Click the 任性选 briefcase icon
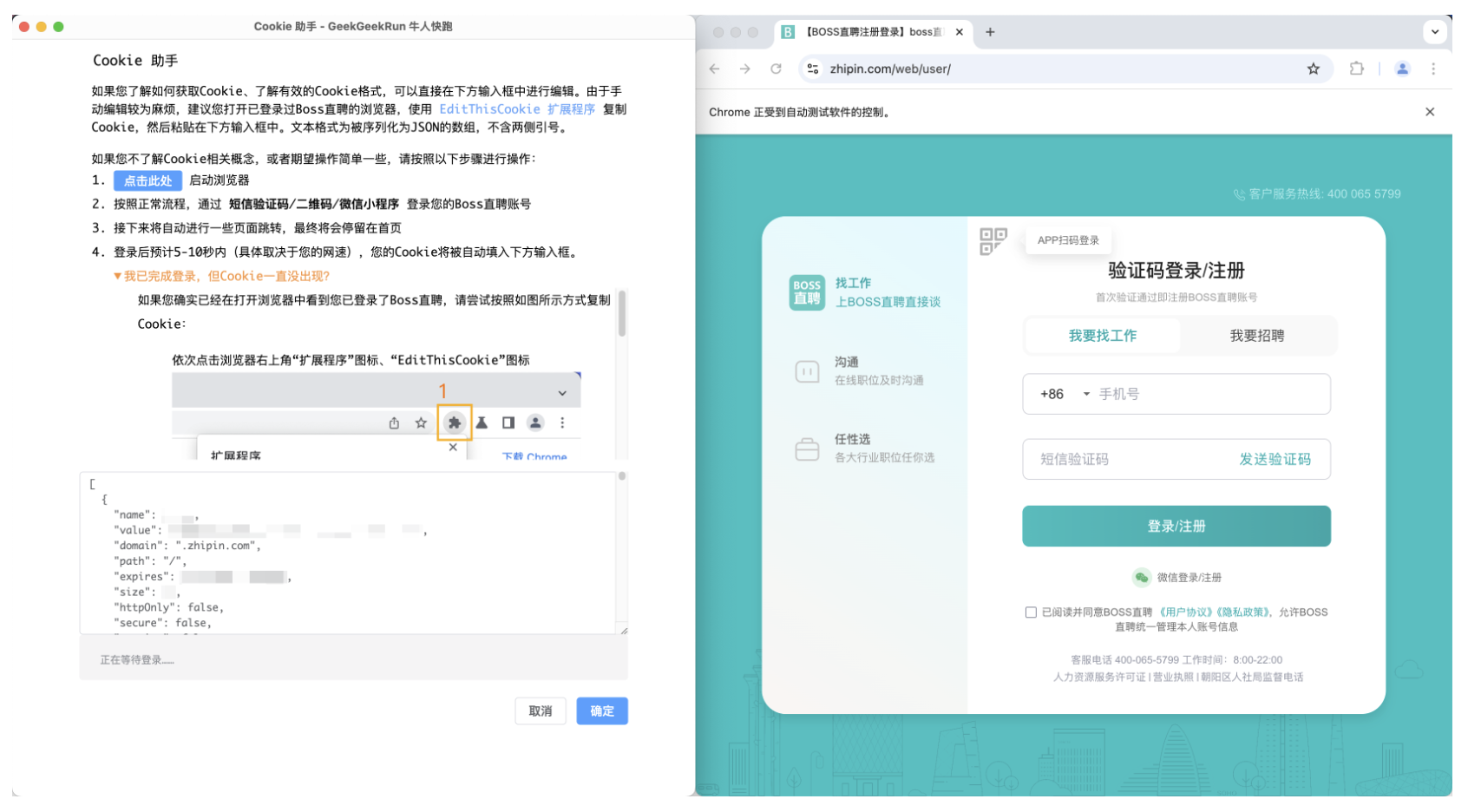Screen dimensions: 1468x812 coord(807,449)
